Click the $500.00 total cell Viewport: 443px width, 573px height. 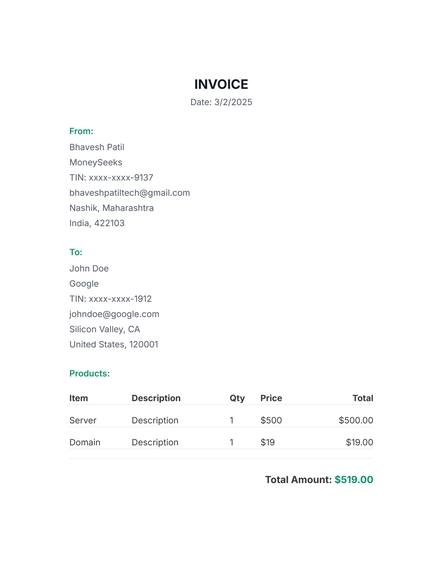point(356,420)
